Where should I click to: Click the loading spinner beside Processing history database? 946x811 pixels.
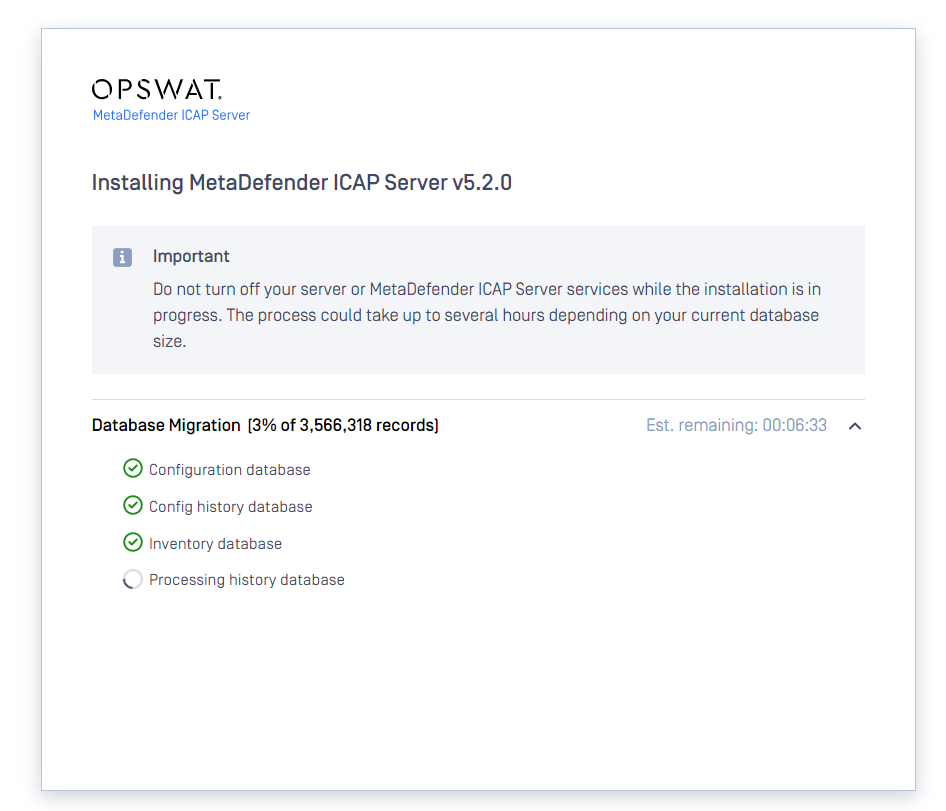[133, 579]
